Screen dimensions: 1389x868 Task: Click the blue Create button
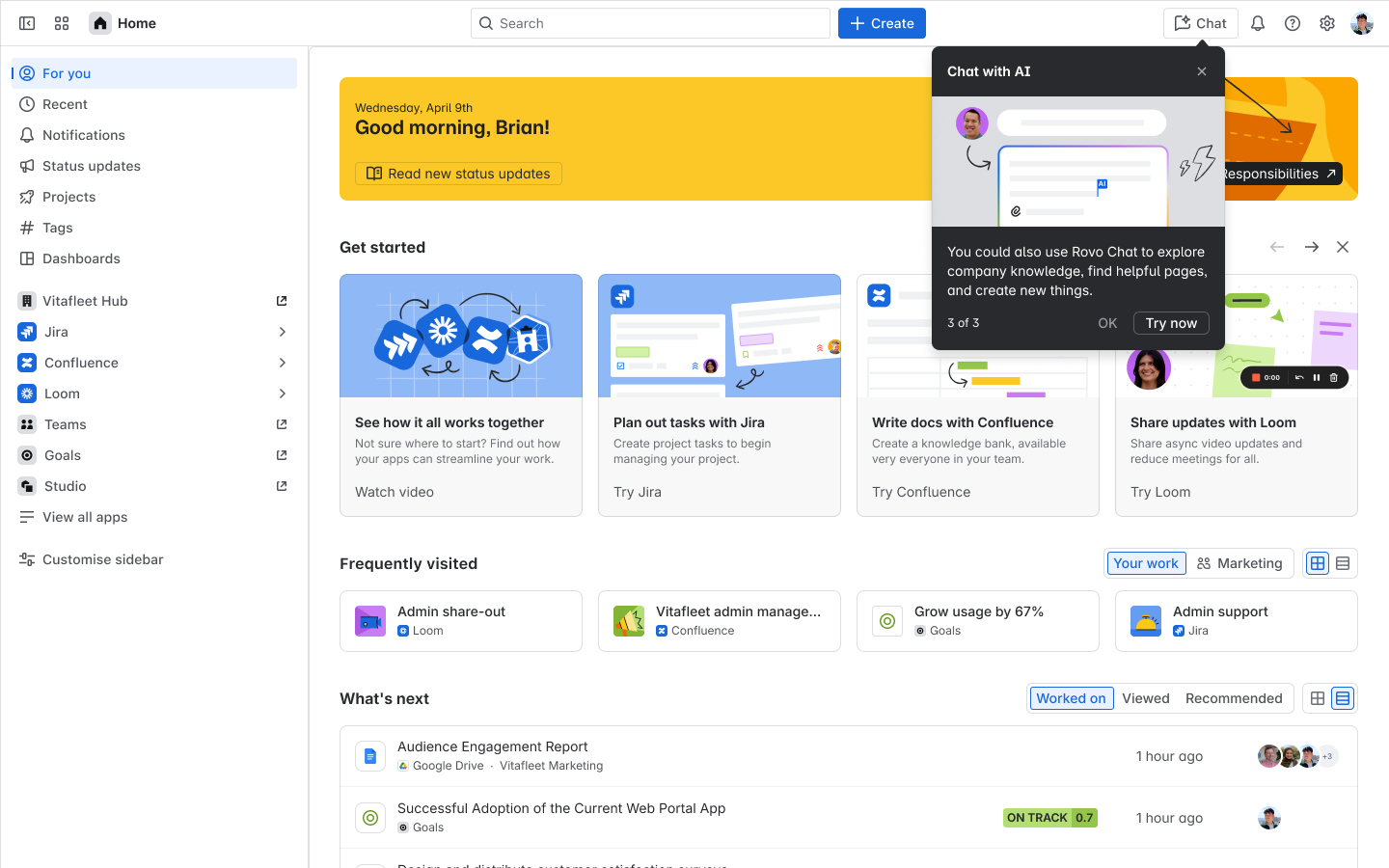coord(882,23)
